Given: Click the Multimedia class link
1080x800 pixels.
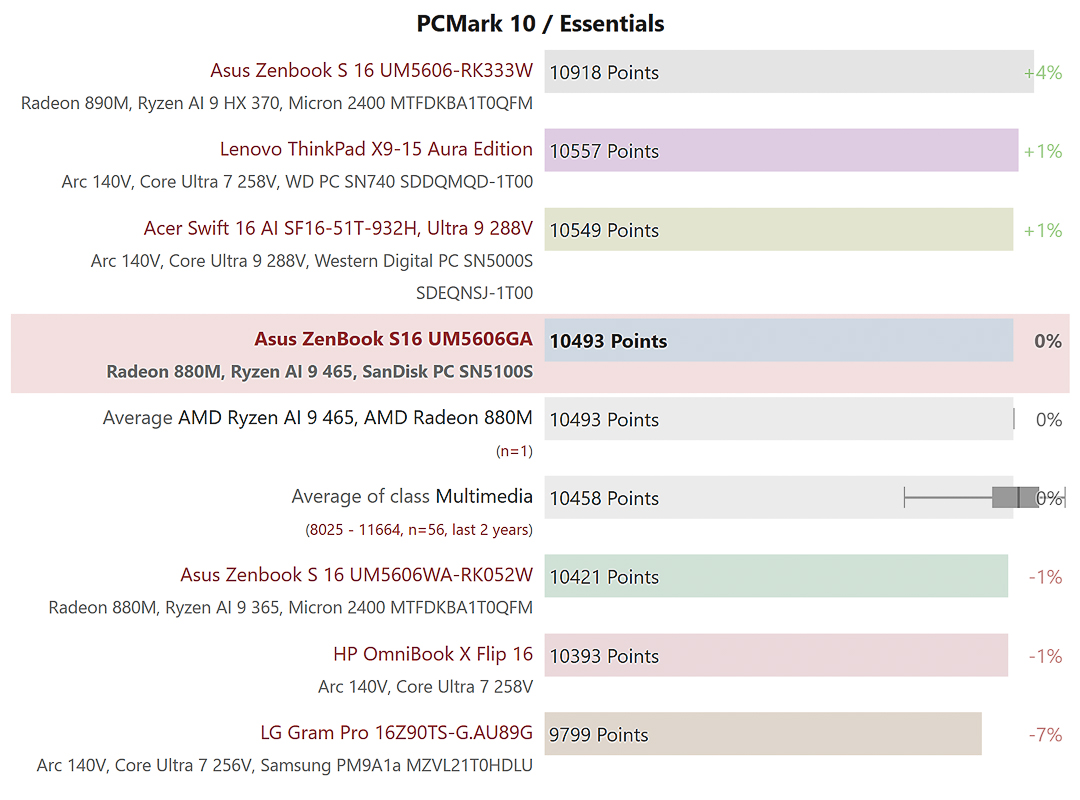Looking at the screenshot, I should 484,497.
